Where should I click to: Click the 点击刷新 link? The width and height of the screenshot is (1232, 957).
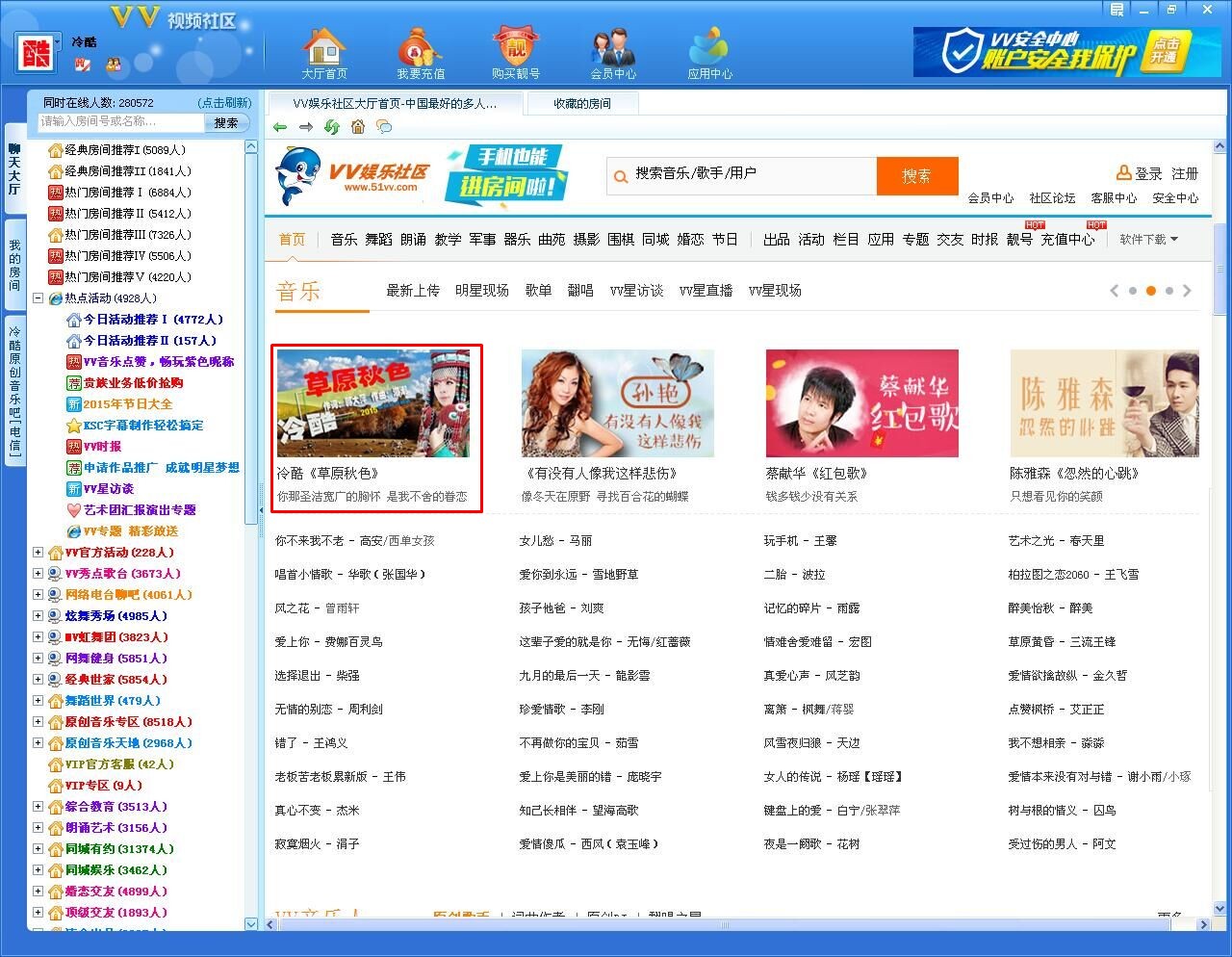tap(224, 102)
